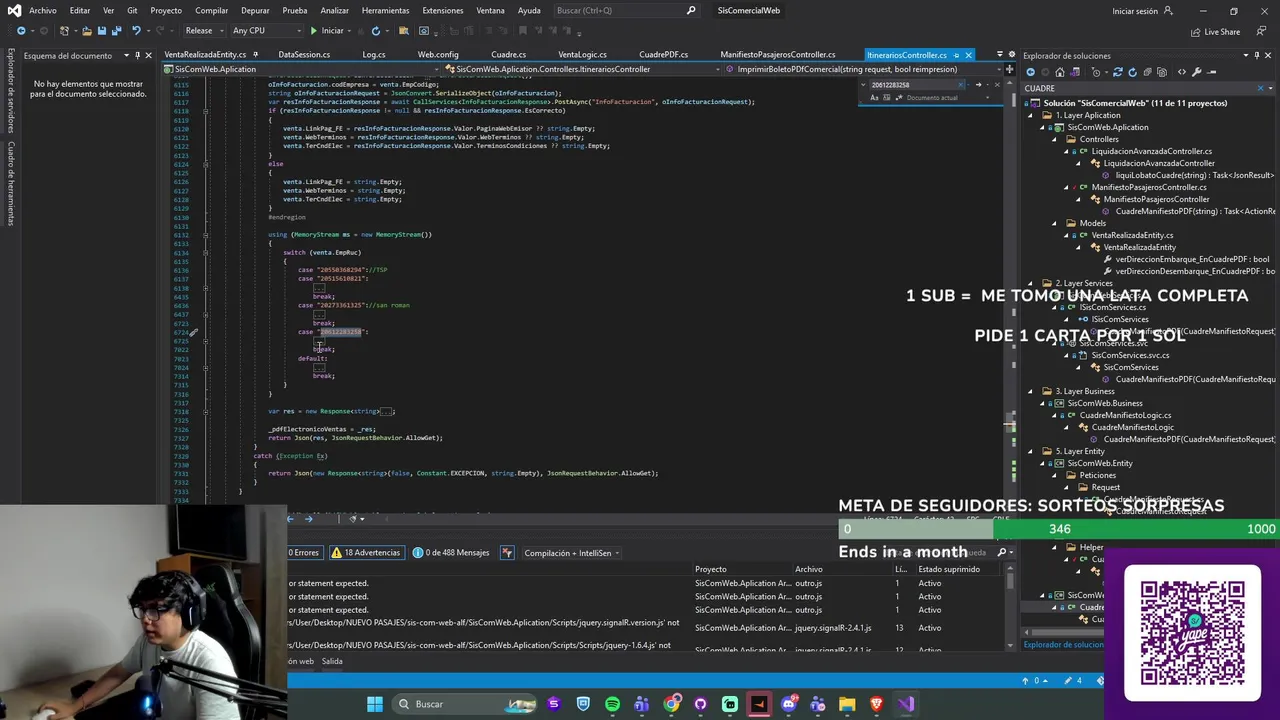This screenshot has height=720, width=1280.
Task: Toggle the 0 de 488 Mensajes filter
Action: tap(451, 552)
